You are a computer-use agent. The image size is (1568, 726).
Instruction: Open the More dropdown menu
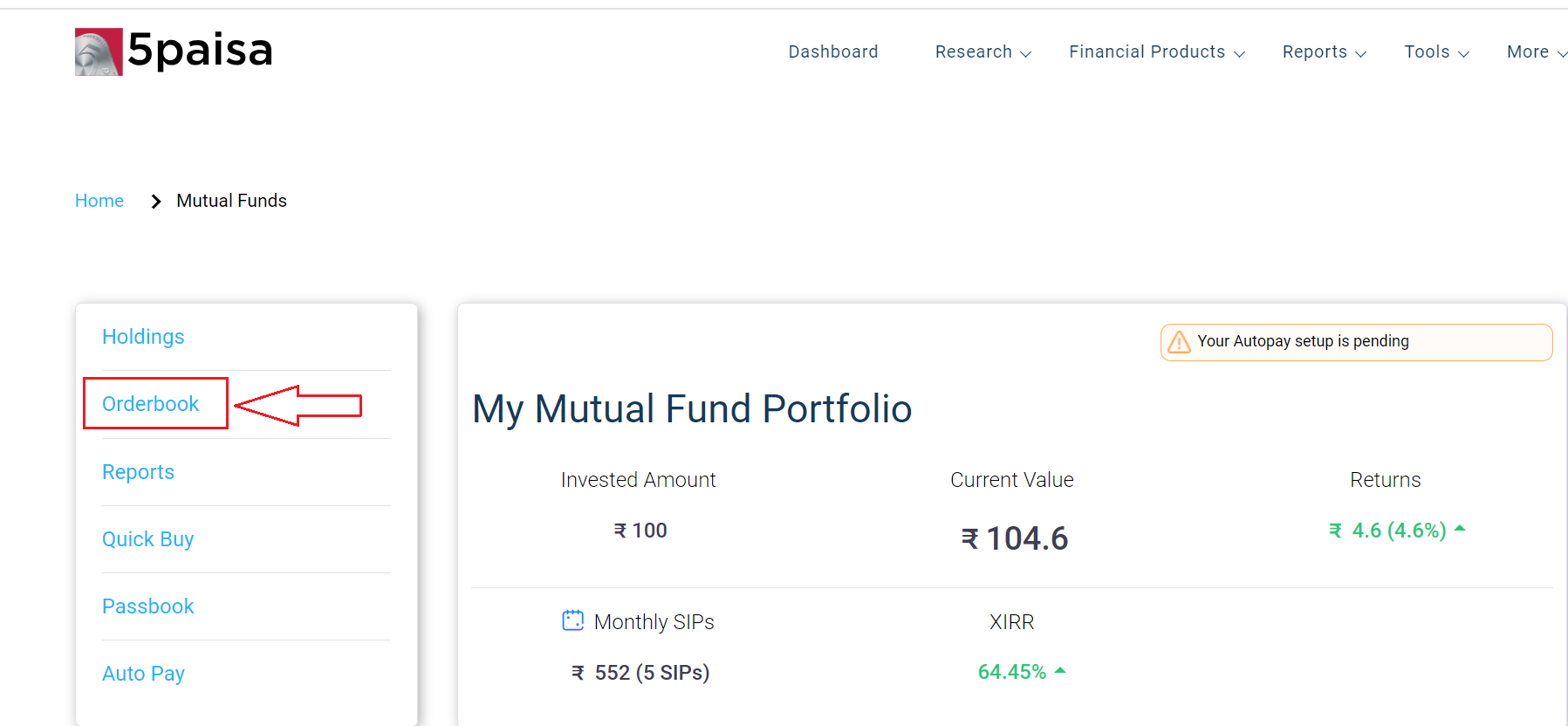1536,52
